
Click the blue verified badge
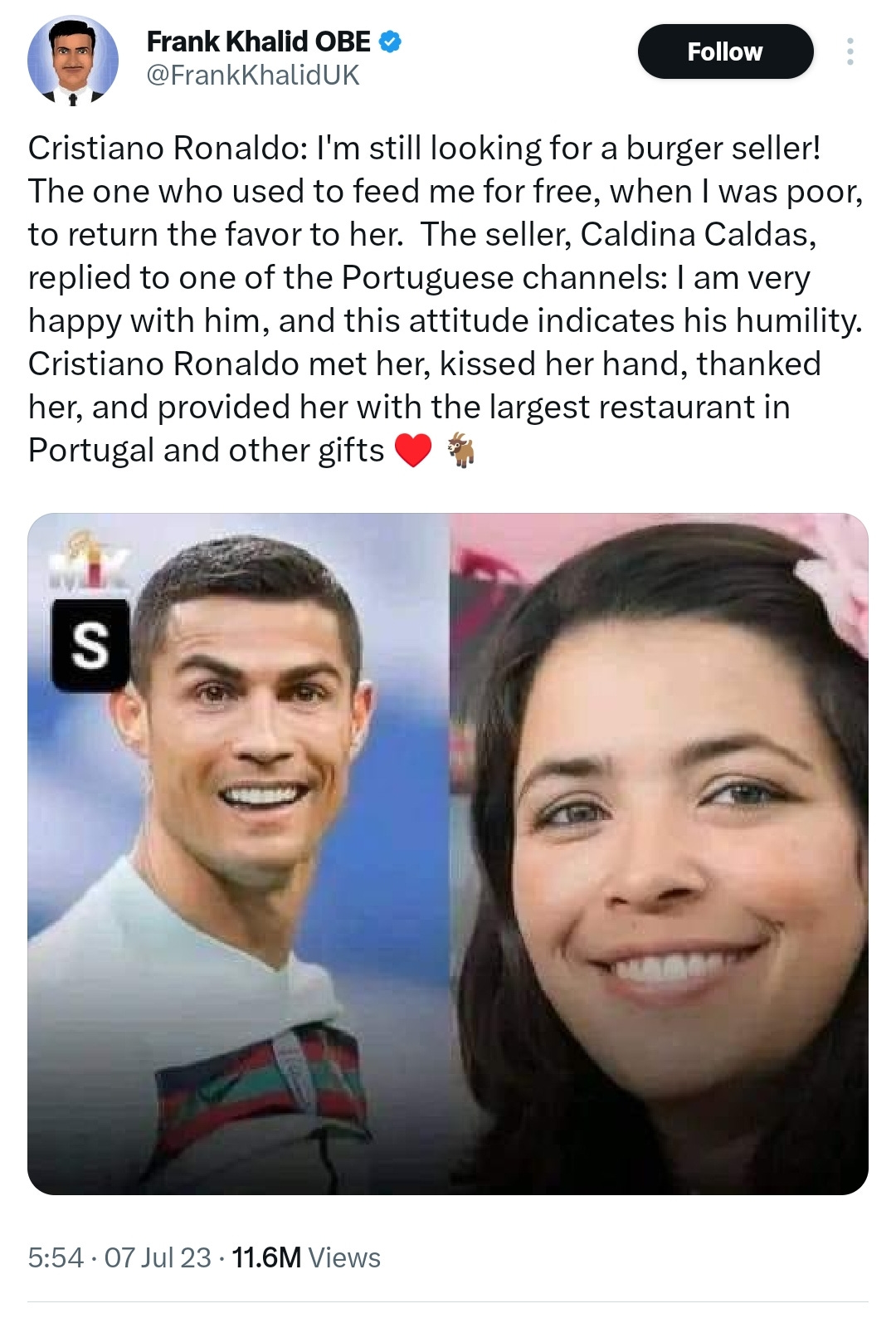390,41
